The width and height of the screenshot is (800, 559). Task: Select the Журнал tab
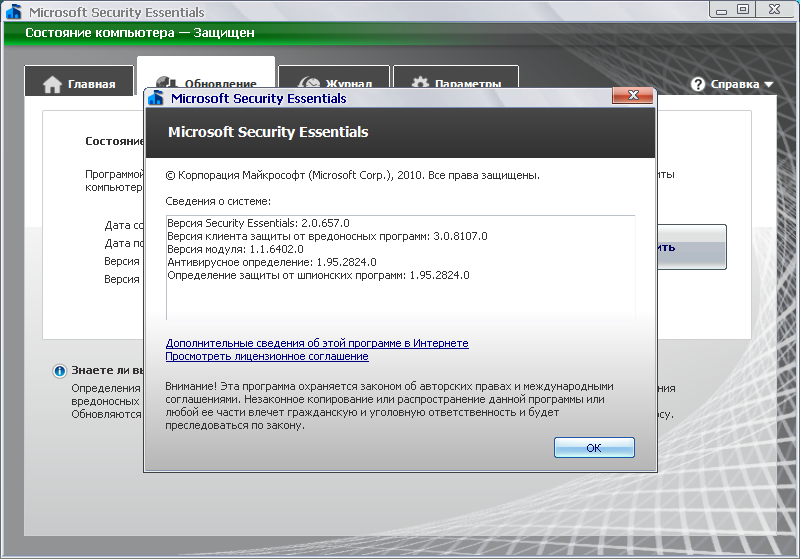pyautogui.click(x=339, y=84)
